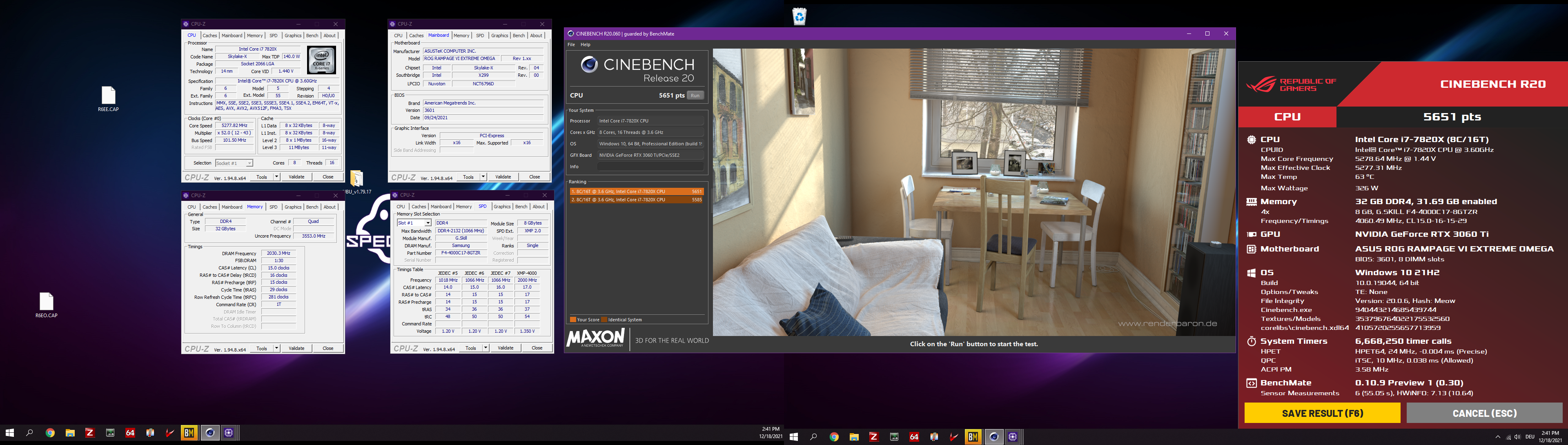The width and height of the screenshot is (1568, 445).
Task: Click the part number F4-4000C17-8GTZR in CPU-Z SPD
Action: (461, 253)
